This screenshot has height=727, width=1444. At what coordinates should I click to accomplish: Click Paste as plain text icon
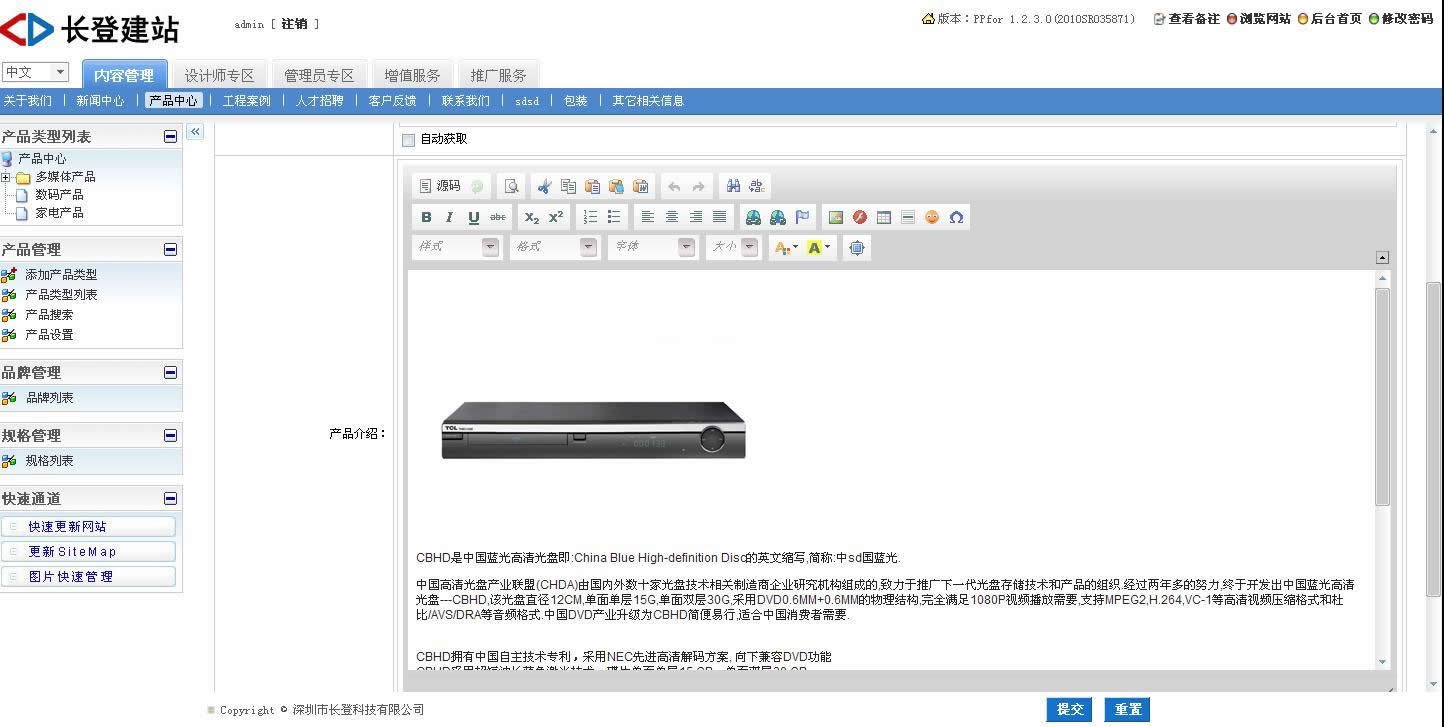[x=616, y=186]
